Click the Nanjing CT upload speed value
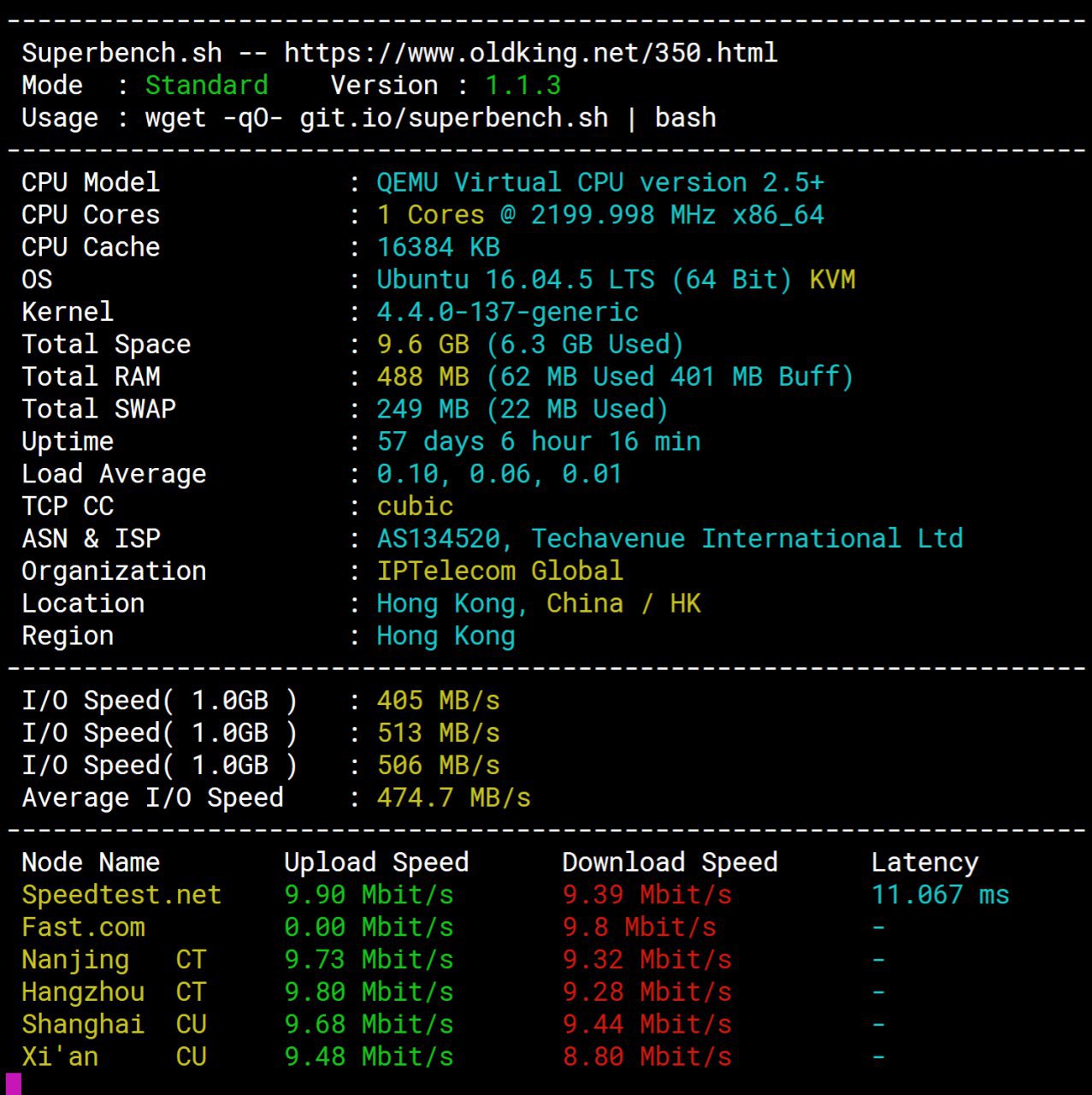Image resolution: width=1092 pixels, height=1095 pixels. (x=369, y=960)
